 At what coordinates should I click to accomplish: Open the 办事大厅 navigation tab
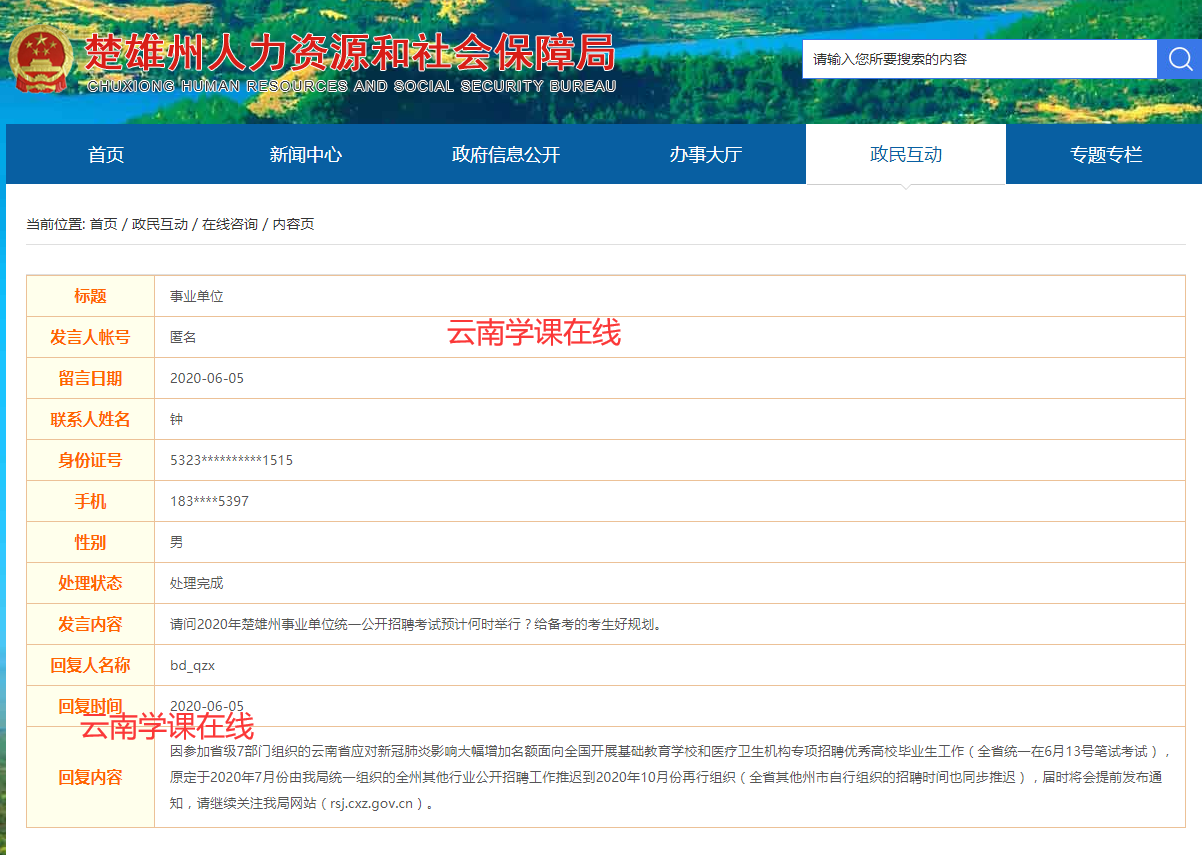[706, 154]
